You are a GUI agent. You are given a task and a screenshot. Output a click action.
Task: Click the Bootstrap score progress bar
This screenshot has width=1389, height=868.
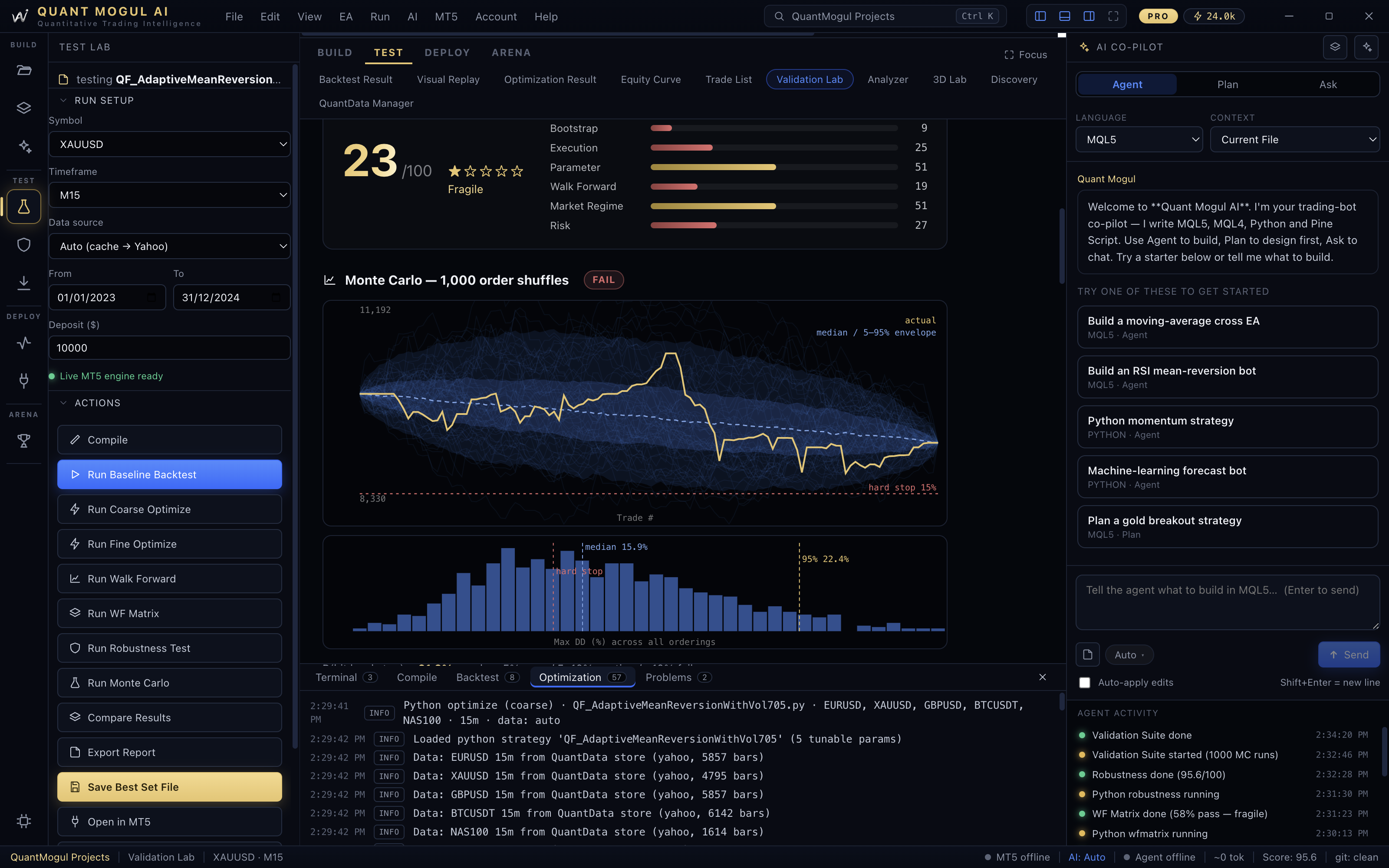point(773,128)
